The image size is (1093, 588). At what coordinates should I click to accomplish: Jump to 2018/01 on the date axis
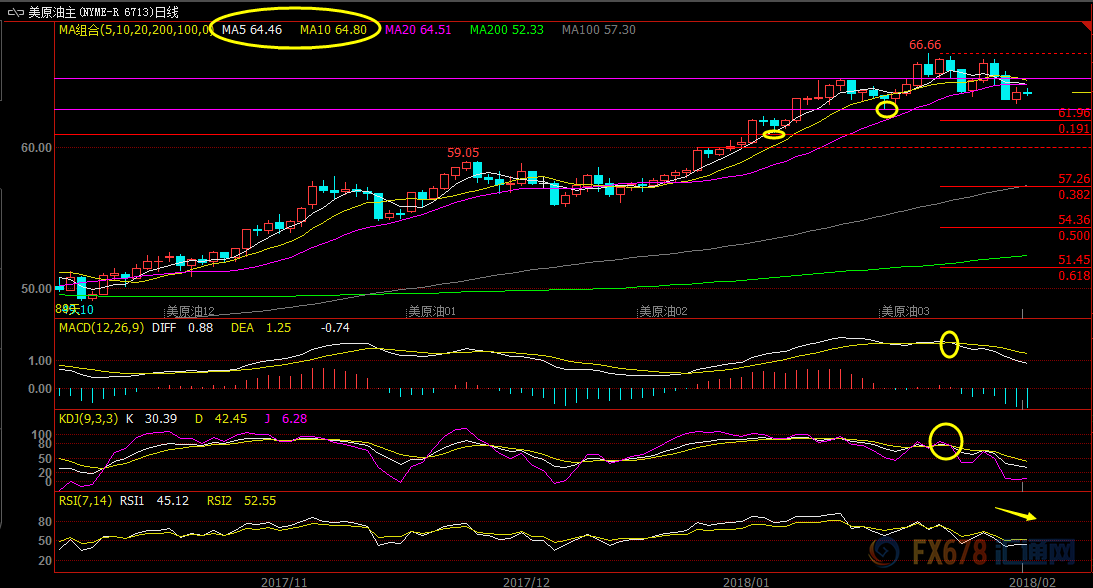(747, 580)
